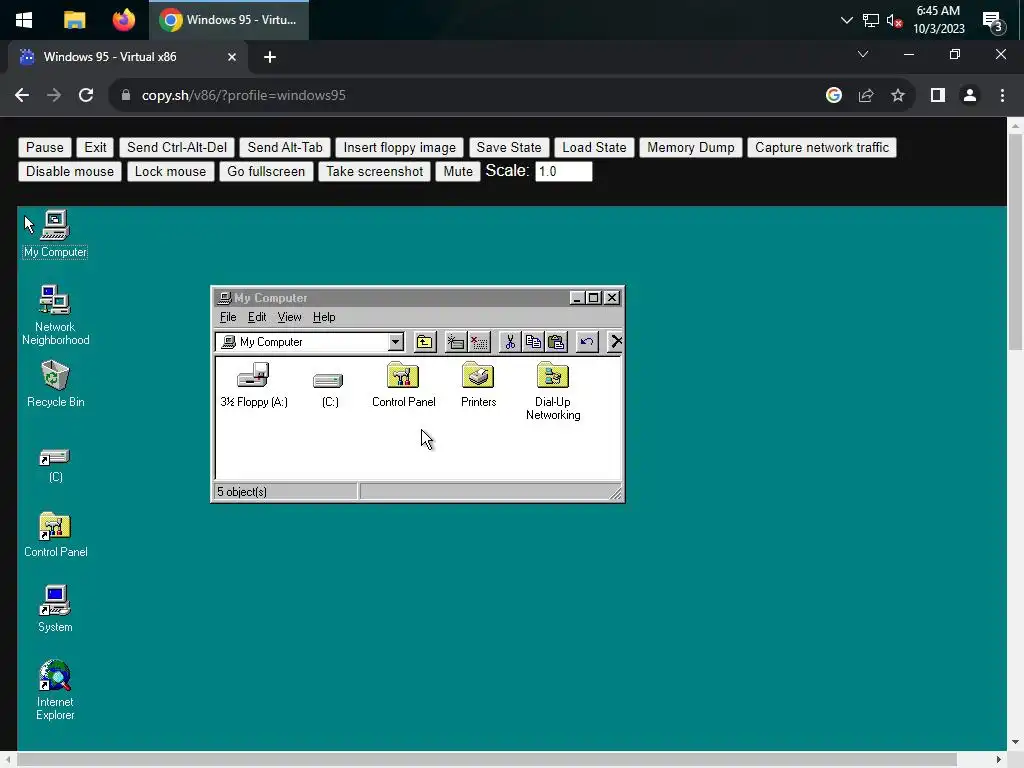Toggle the browser side panel icon

tap(938, 95)
